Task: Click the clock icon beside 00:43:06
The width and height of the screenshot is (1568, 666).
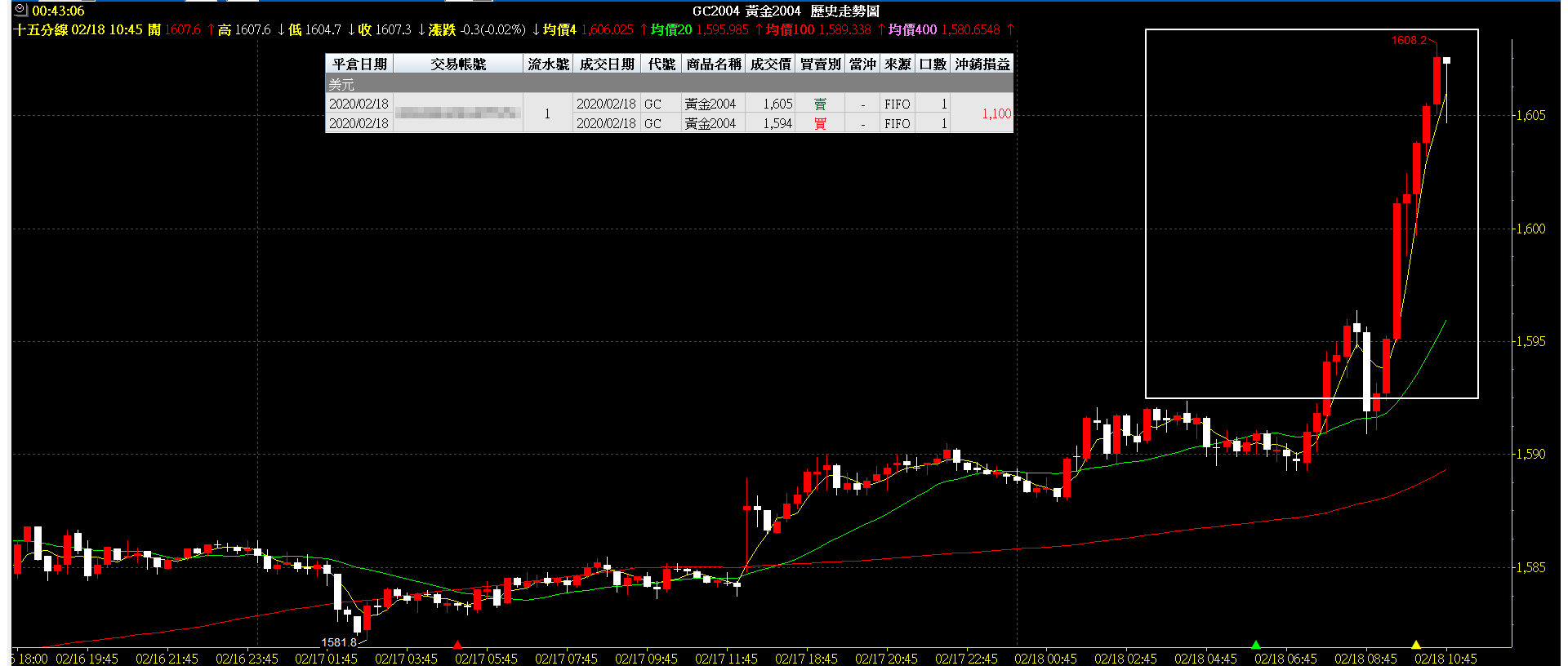Action: (21, 11)
